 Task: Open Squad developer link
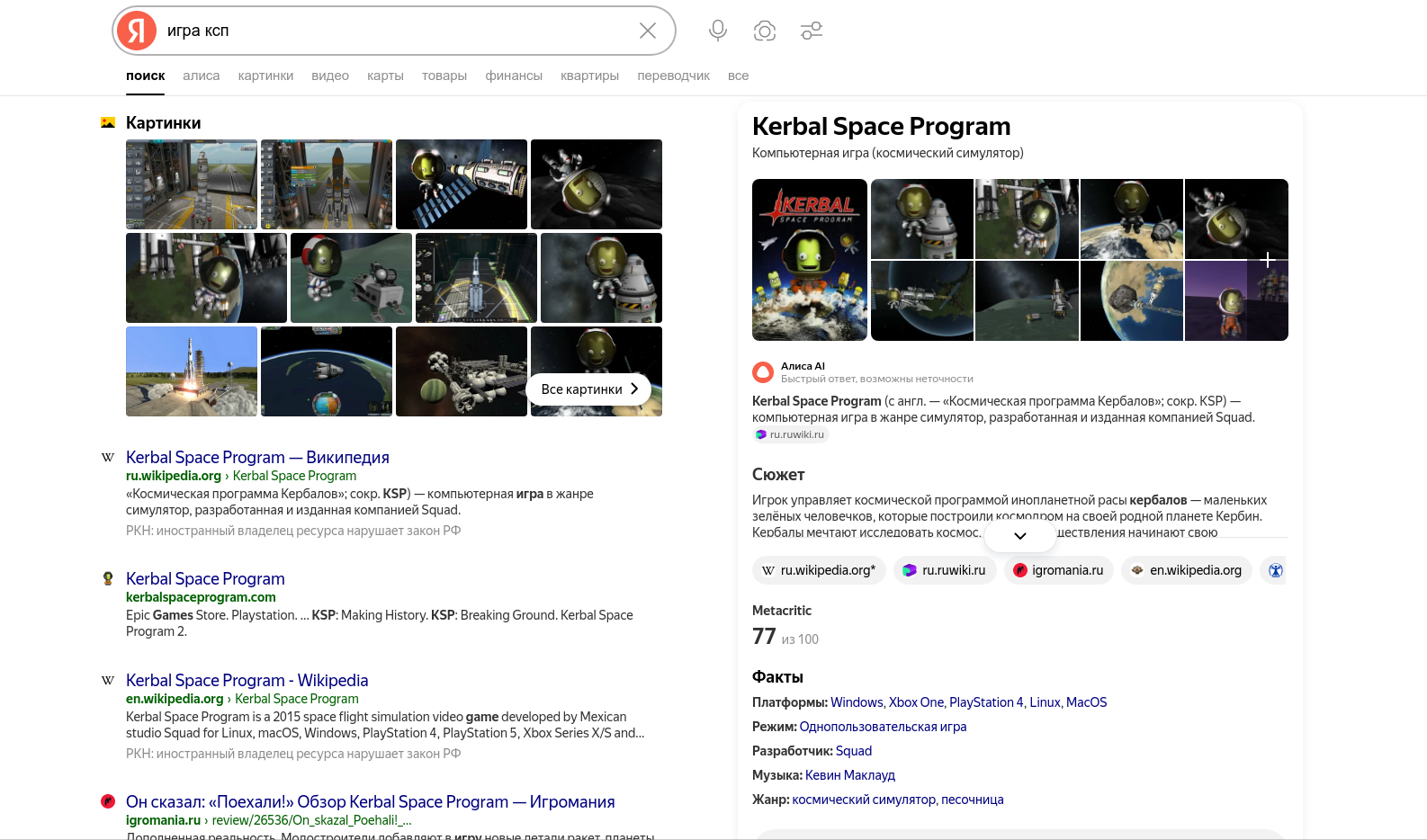point(854,751)
